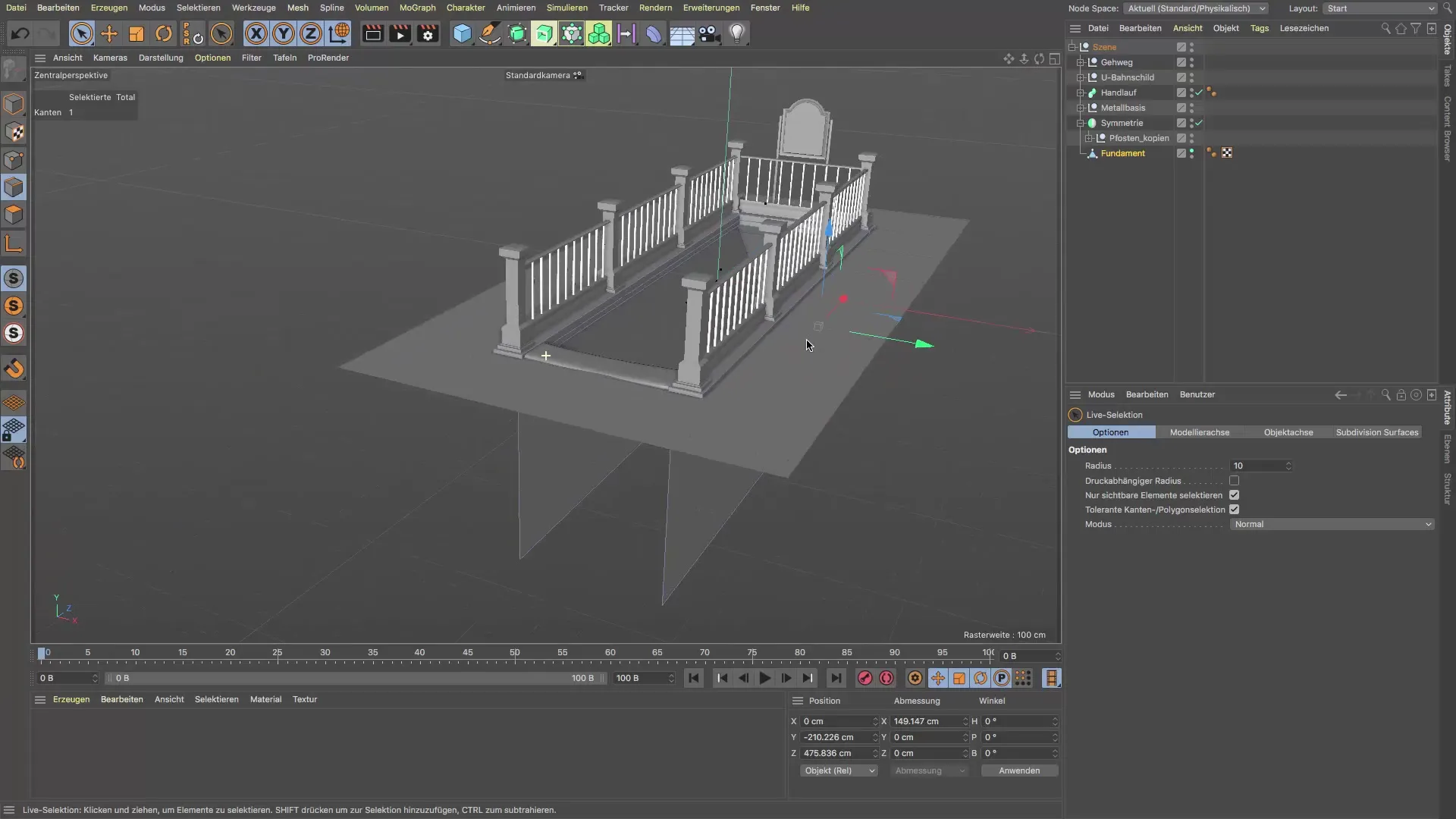Add a cube primitive object

click(462, 33)
